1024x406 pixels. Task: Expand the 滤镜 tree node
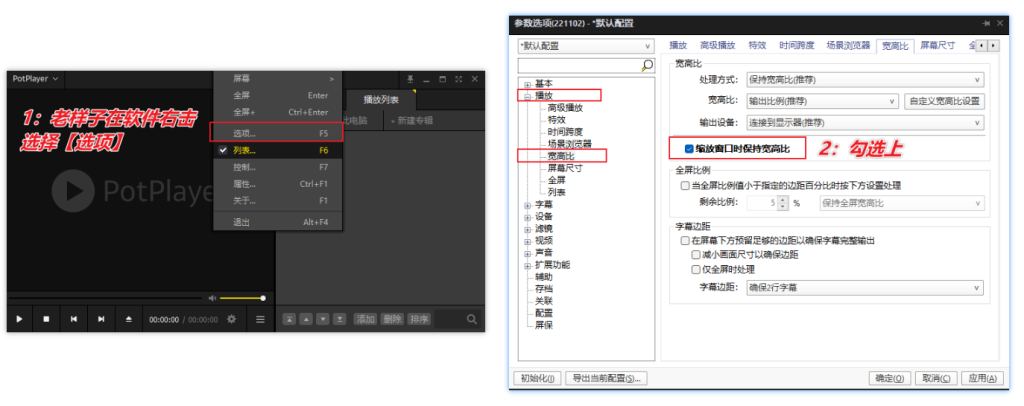coord(527,229)
